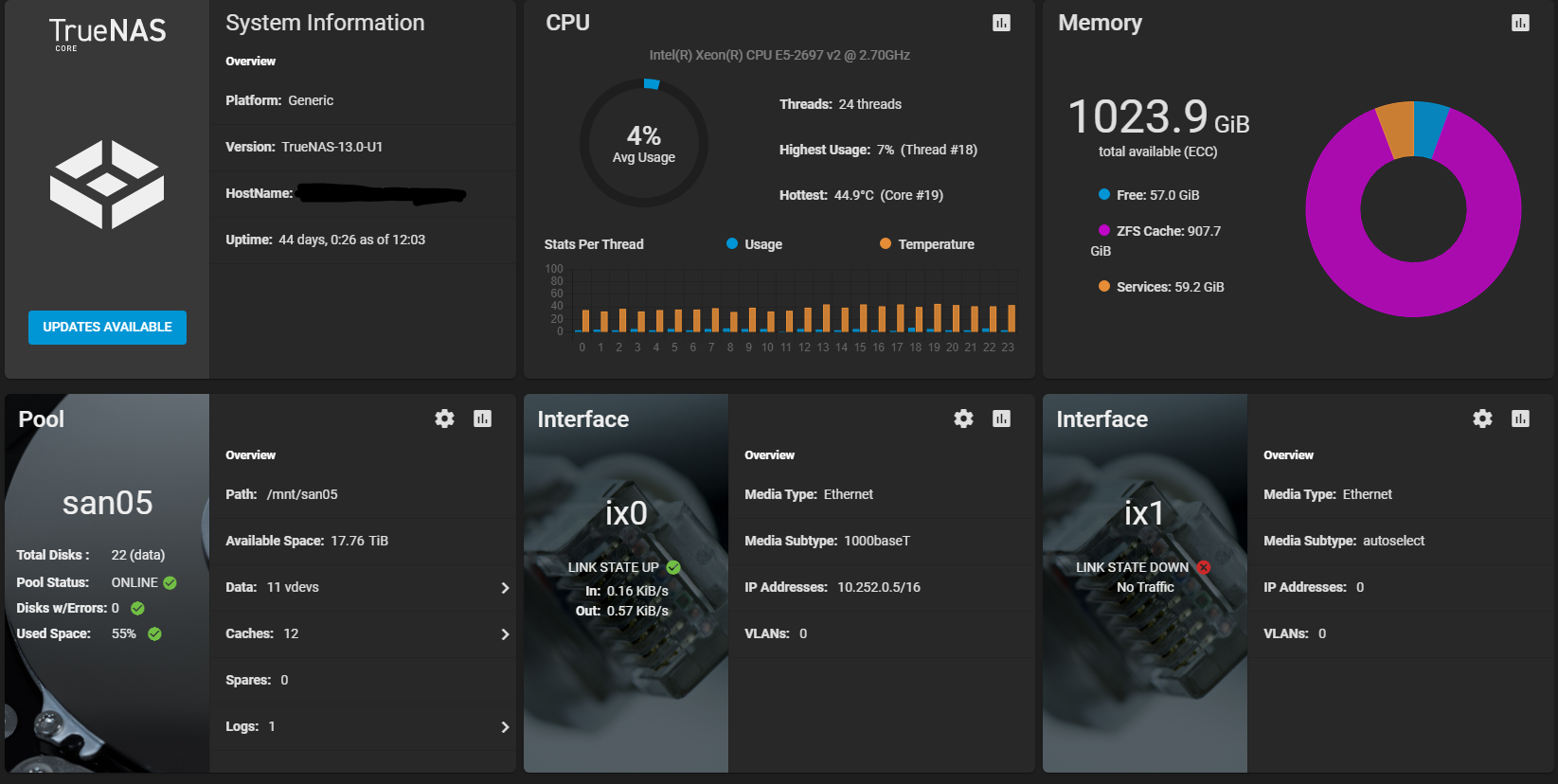
Task: Click the Usage legend blue dot
Action: pyautogui.click(x=732, y=243)
